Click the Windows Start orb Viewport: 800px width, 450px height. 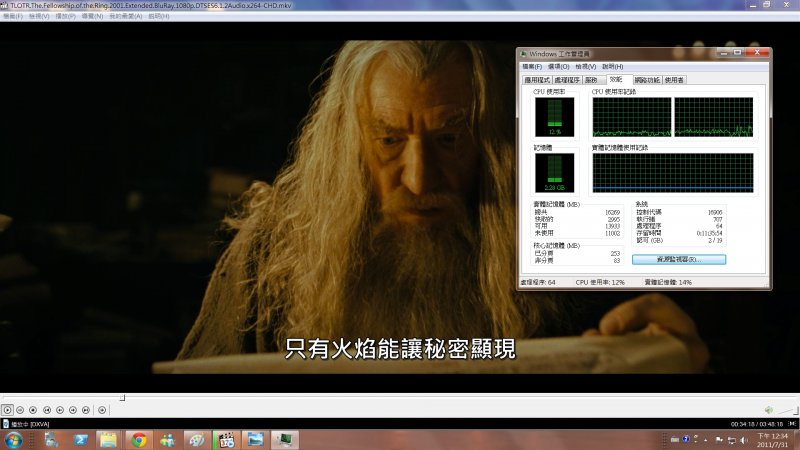14,439
